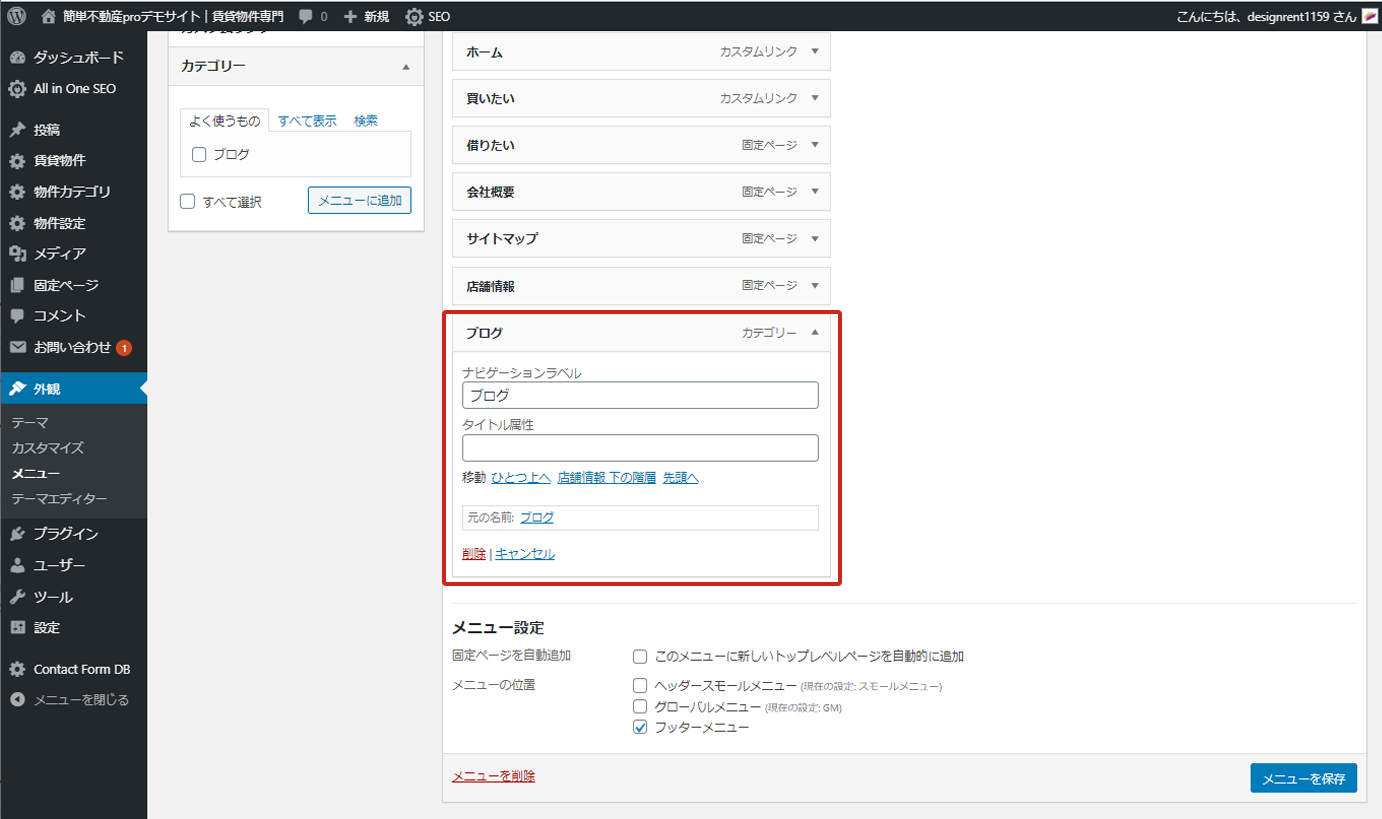Viewport: 1382px width, 819px height.
Task: Toggle the すべて選択 checkbox
Action: (x=188, y=202)
